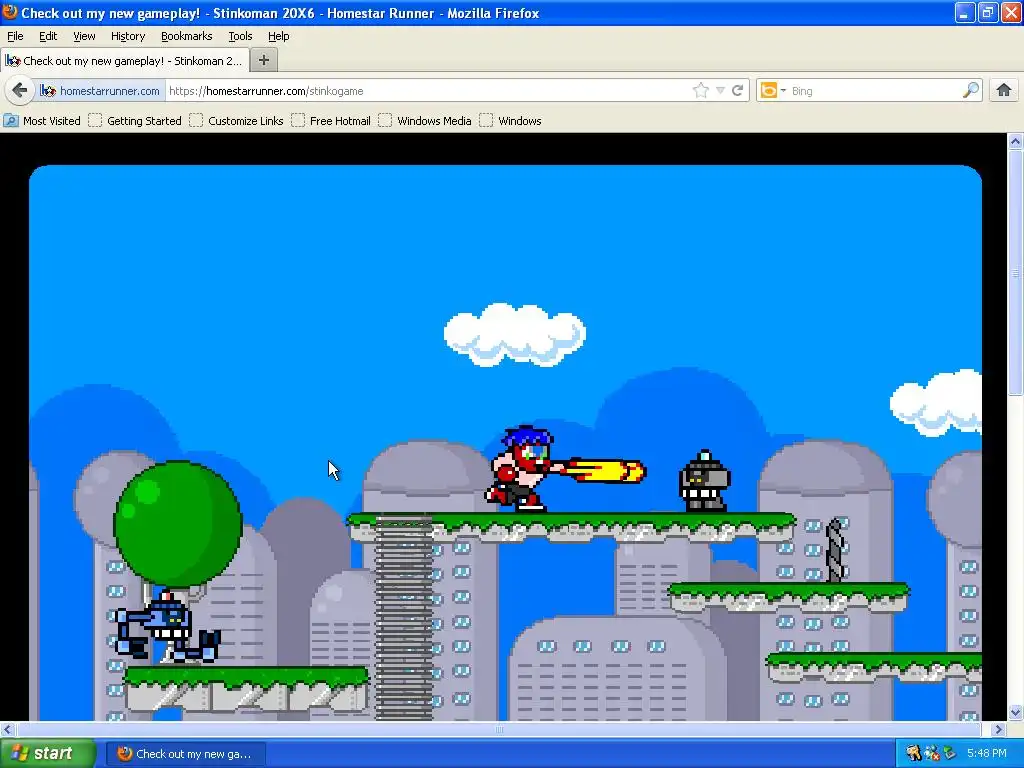Viewport: 1024px width, 768px height.
Task: Click the system tray clock showing 5:48 PM
Action: (987, 753)
